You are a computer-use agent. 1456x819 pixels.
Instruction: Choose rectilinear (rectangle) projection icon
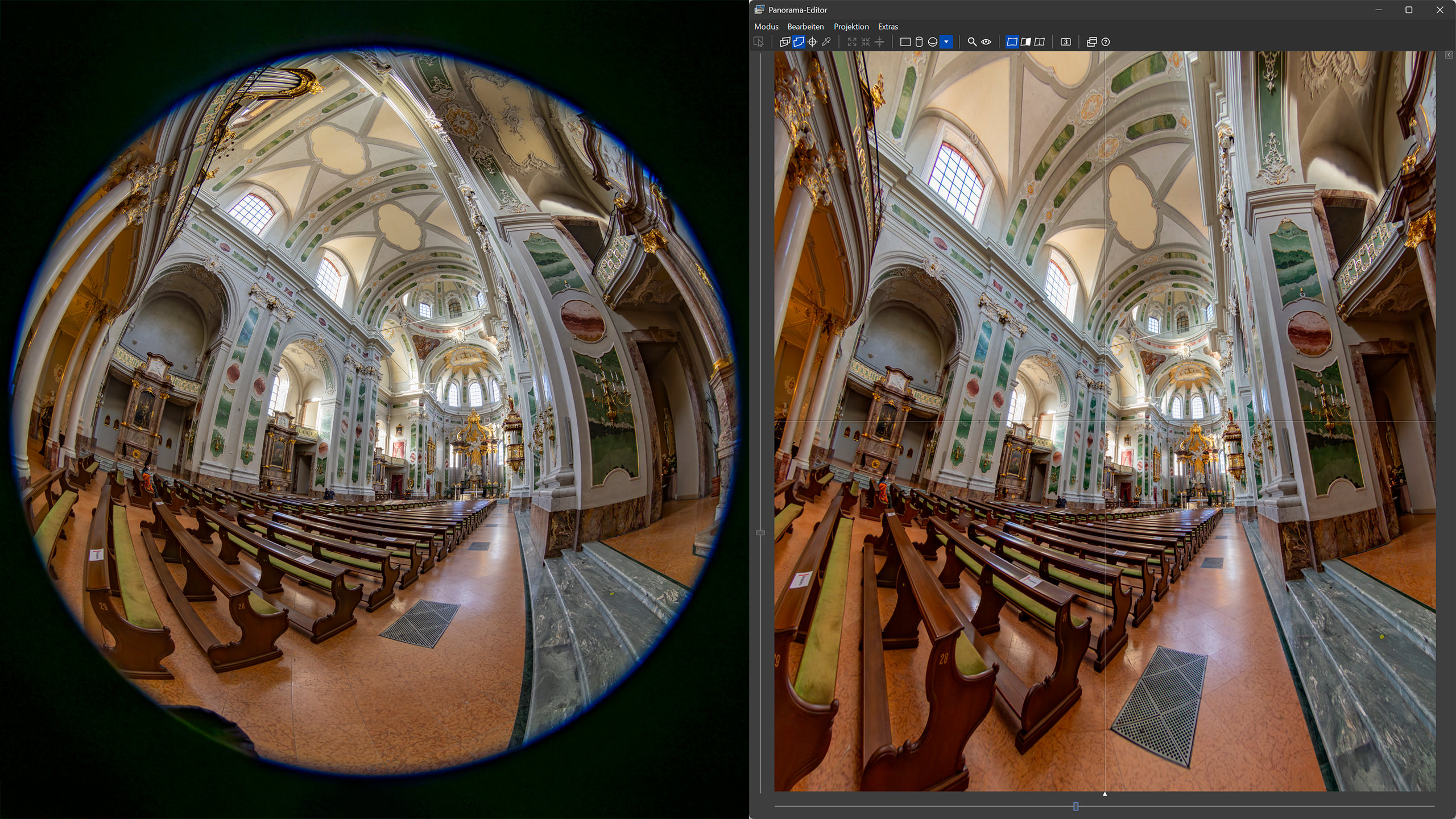pyautogui.click(x=905, y=42)
